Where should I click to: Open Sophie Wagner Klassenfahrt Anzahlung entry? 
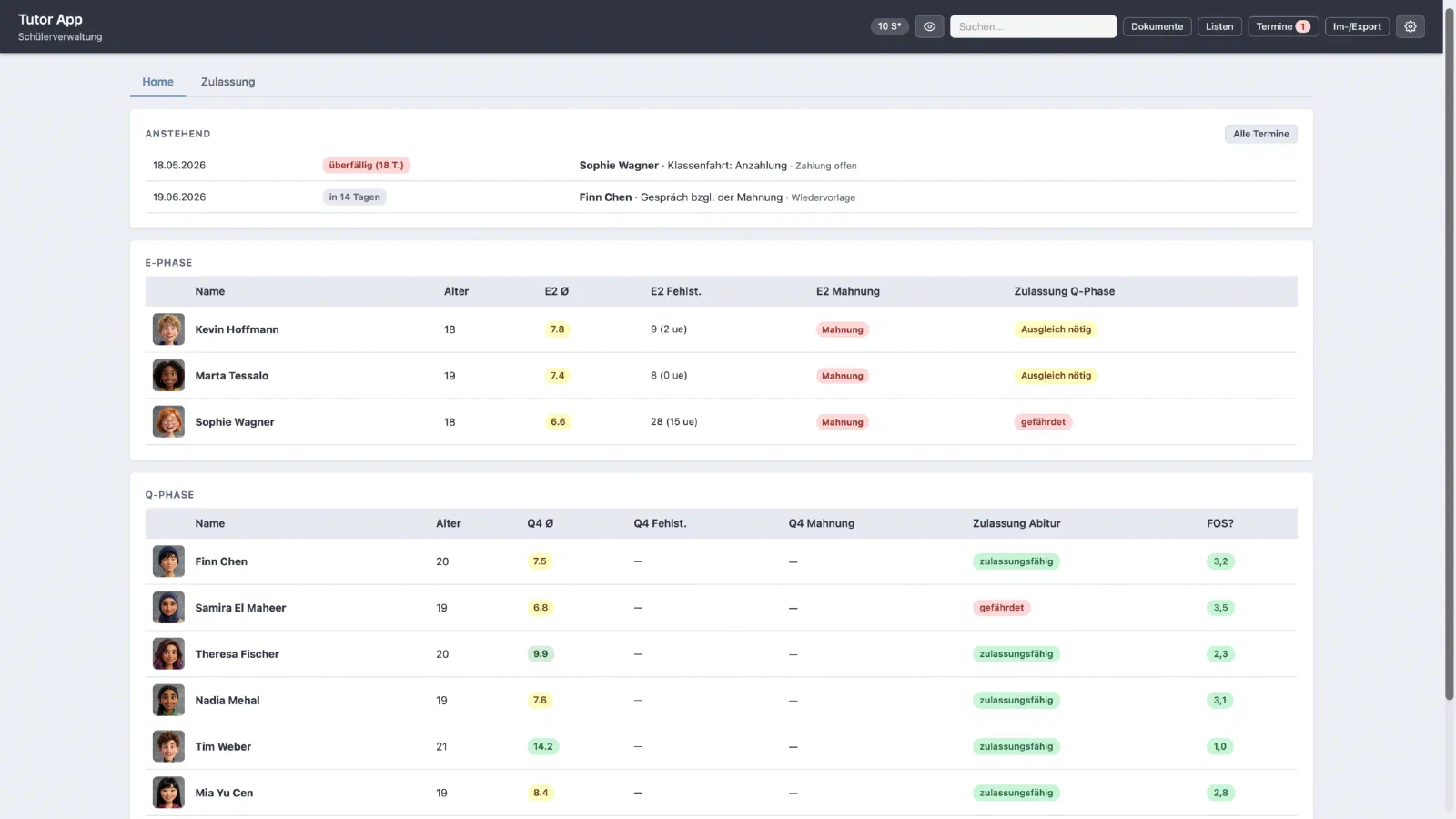click(x=718, y=166)
